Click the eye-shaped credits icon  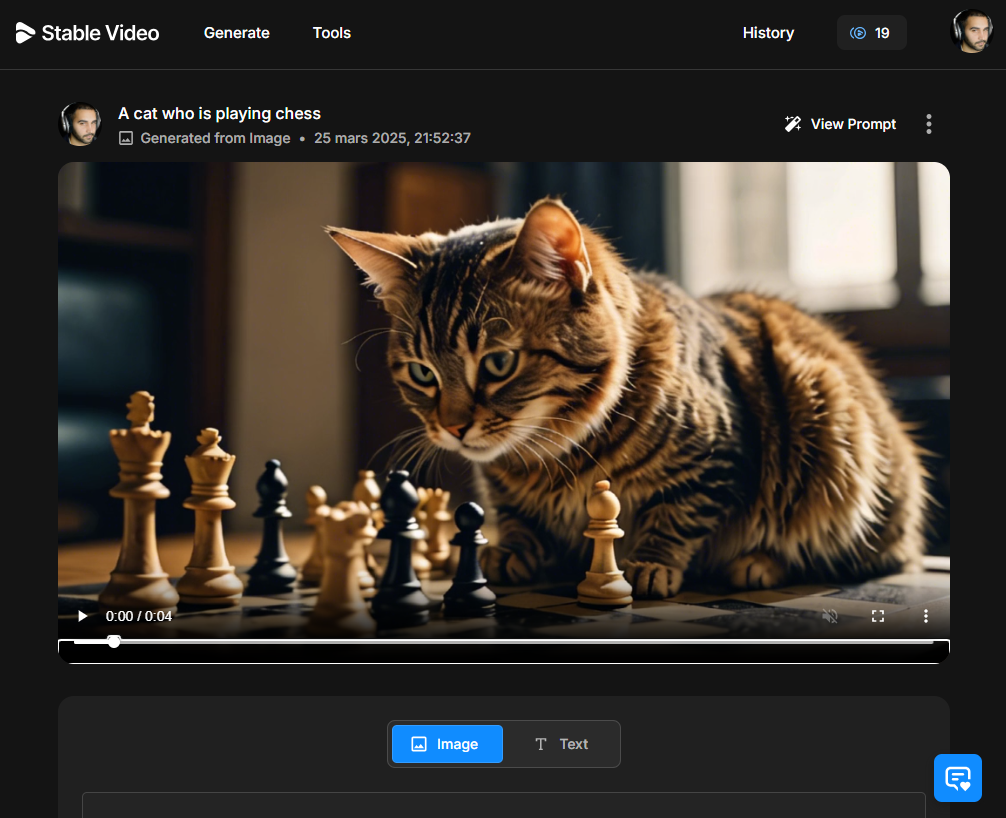tap(859, 32)
